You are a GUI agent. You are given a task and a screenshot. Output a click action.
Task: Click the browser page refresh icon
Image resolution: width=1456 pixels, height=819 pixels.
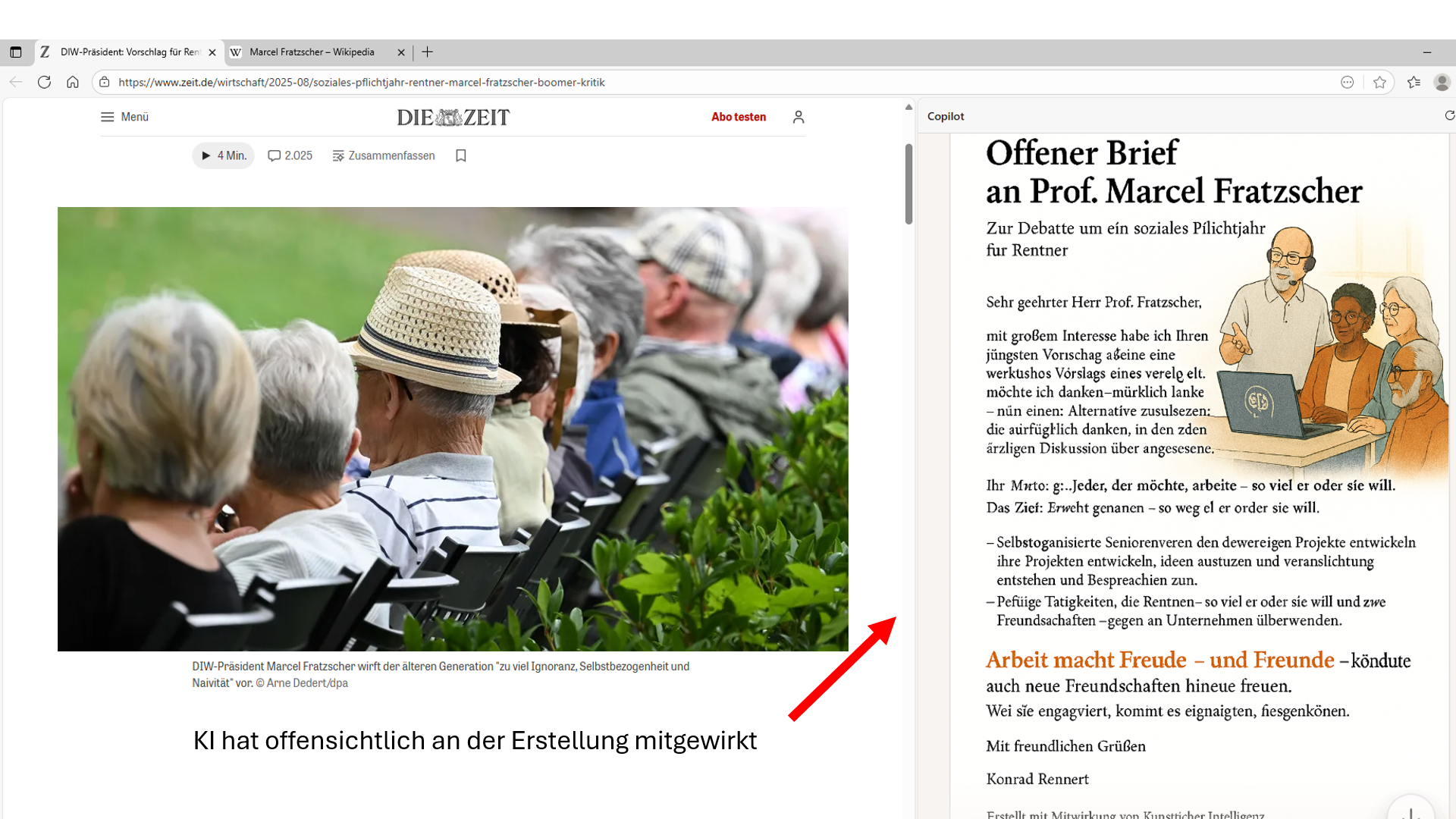click(x=44, y=82)
